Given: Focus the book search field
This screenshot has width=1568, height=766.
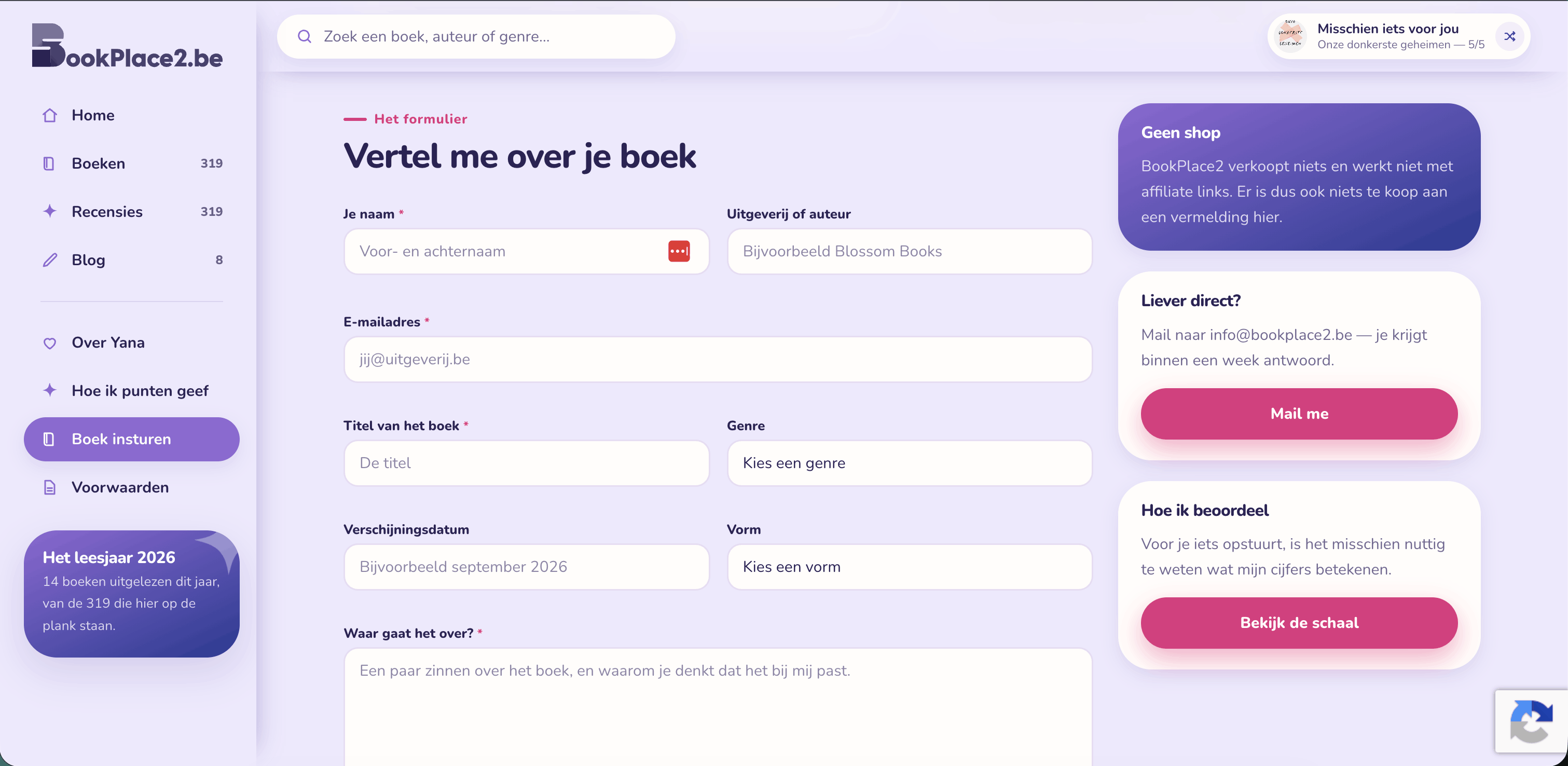Looking at the screenshot, I should (x=476, y=36).
